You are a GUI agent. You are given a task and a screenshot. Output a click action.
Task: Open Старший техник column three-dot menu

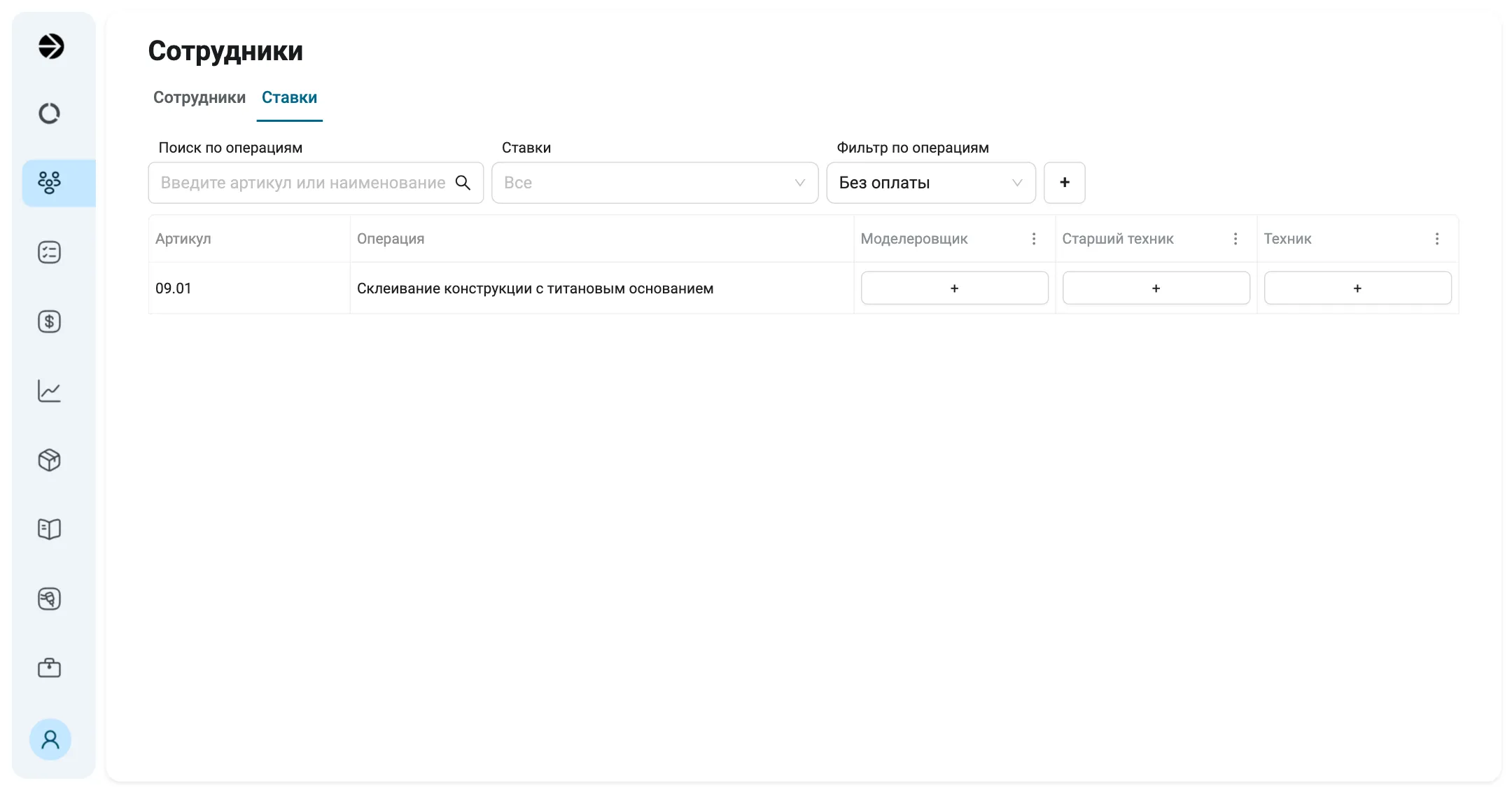point(1235,239)
